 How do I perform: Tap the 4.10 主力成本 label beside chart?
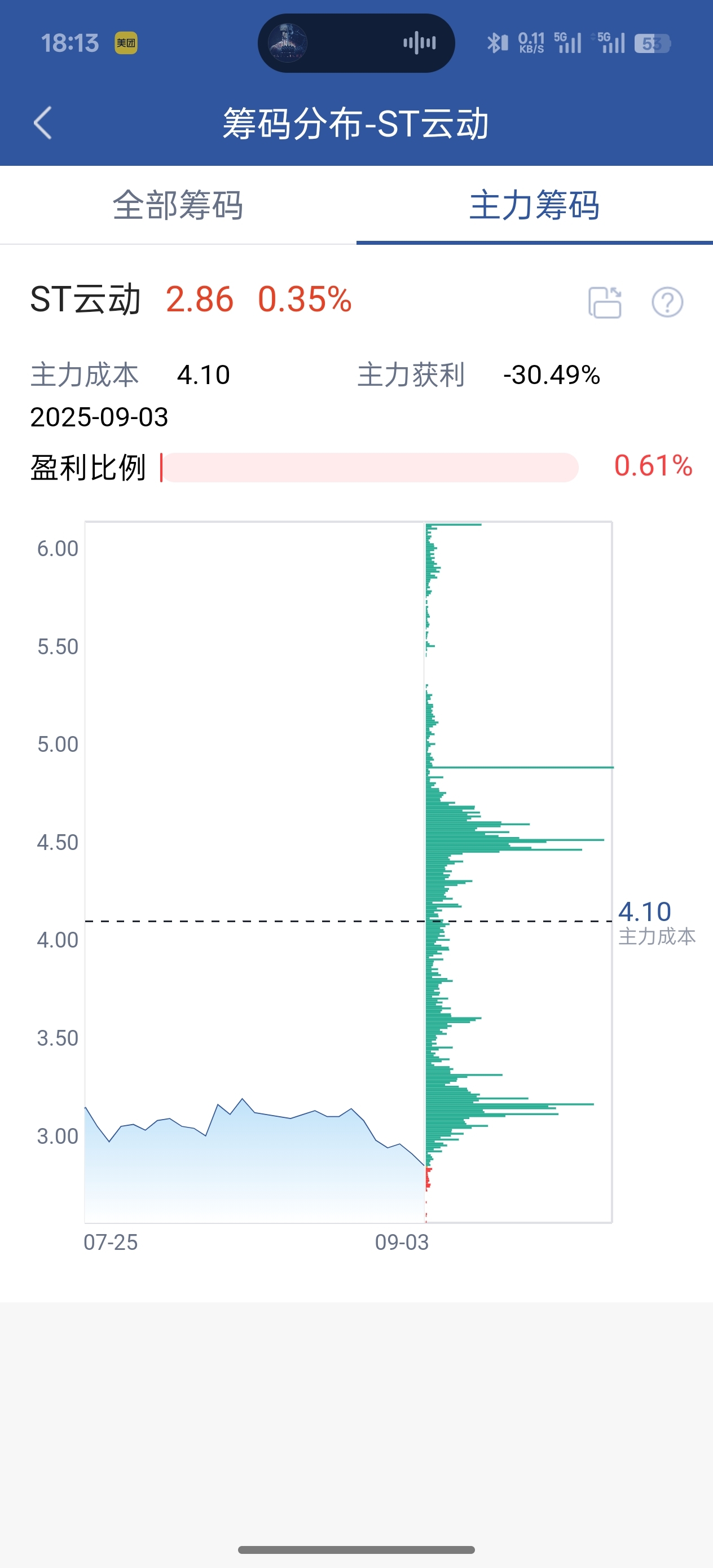point(657,922)
